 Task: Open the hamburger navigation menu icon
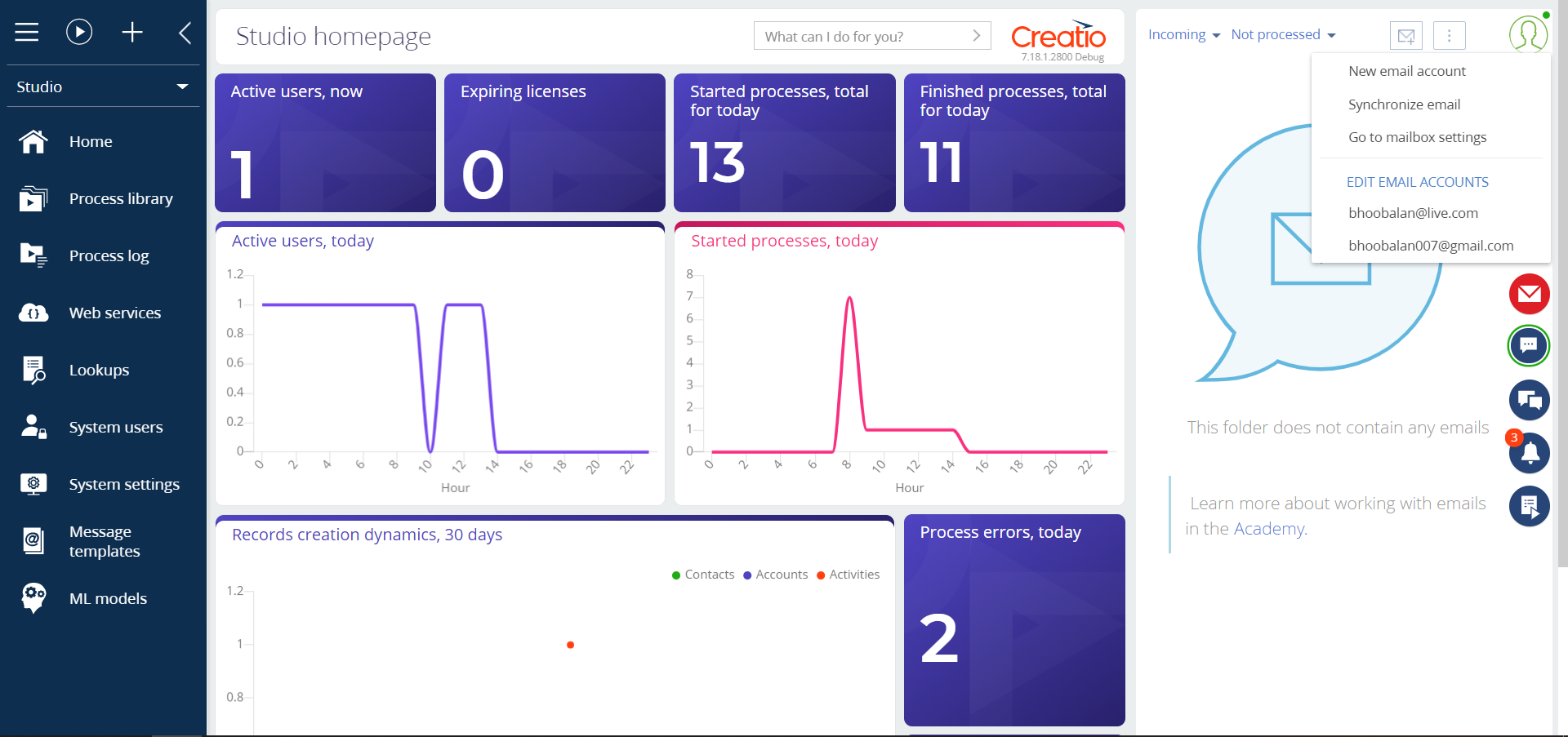27,32
